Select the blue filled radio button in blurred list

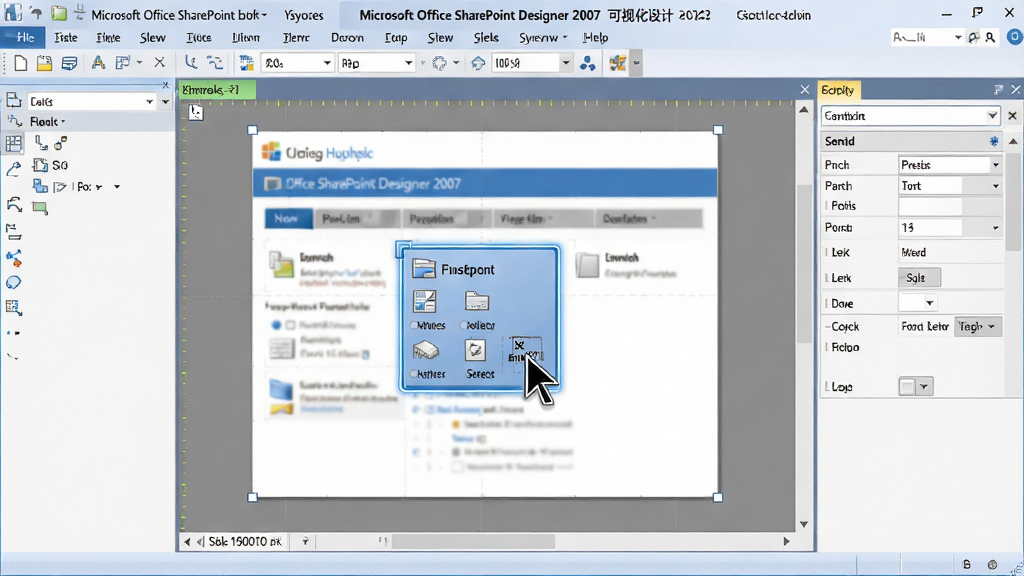coord(276,325)
